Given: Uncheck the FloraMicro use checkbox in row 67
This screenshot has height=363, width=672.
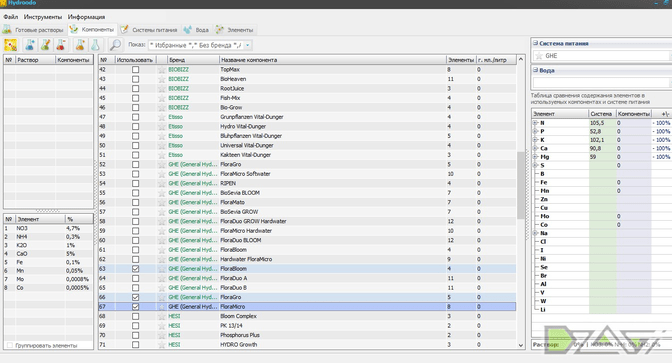Looking at the screenshot, I should (135, 307).
